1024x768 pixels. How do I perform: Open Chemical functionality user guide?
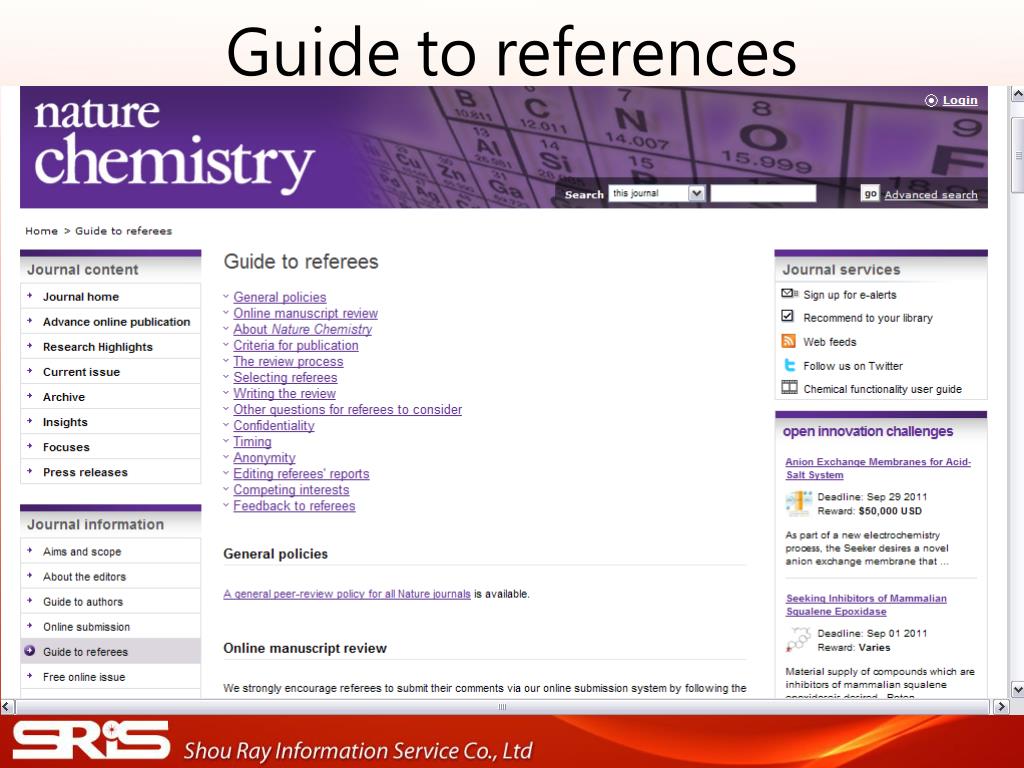pyautogui.click(x=882, y=389)
